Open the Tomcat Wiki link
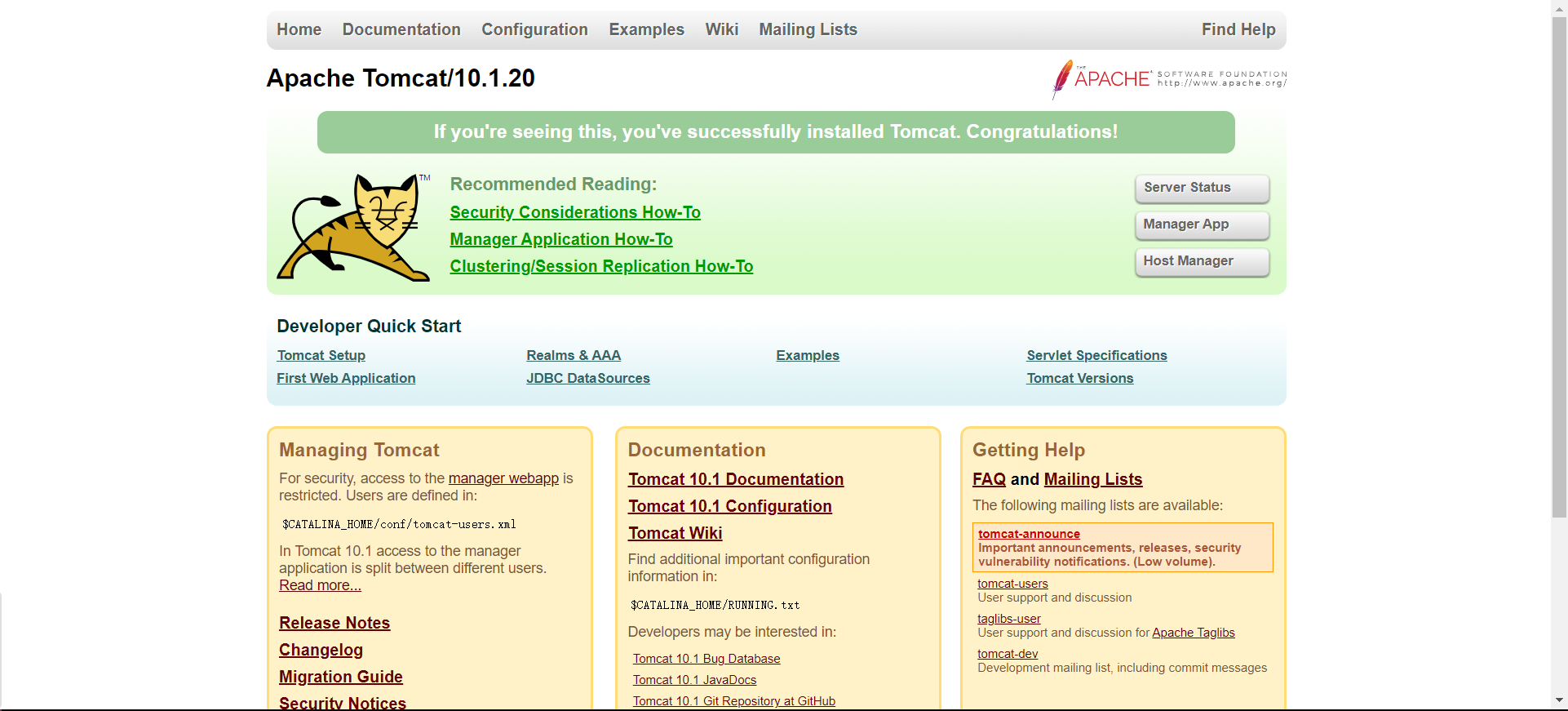The height and width of the screenshot is (711, 1568). (x=675, y=533)
